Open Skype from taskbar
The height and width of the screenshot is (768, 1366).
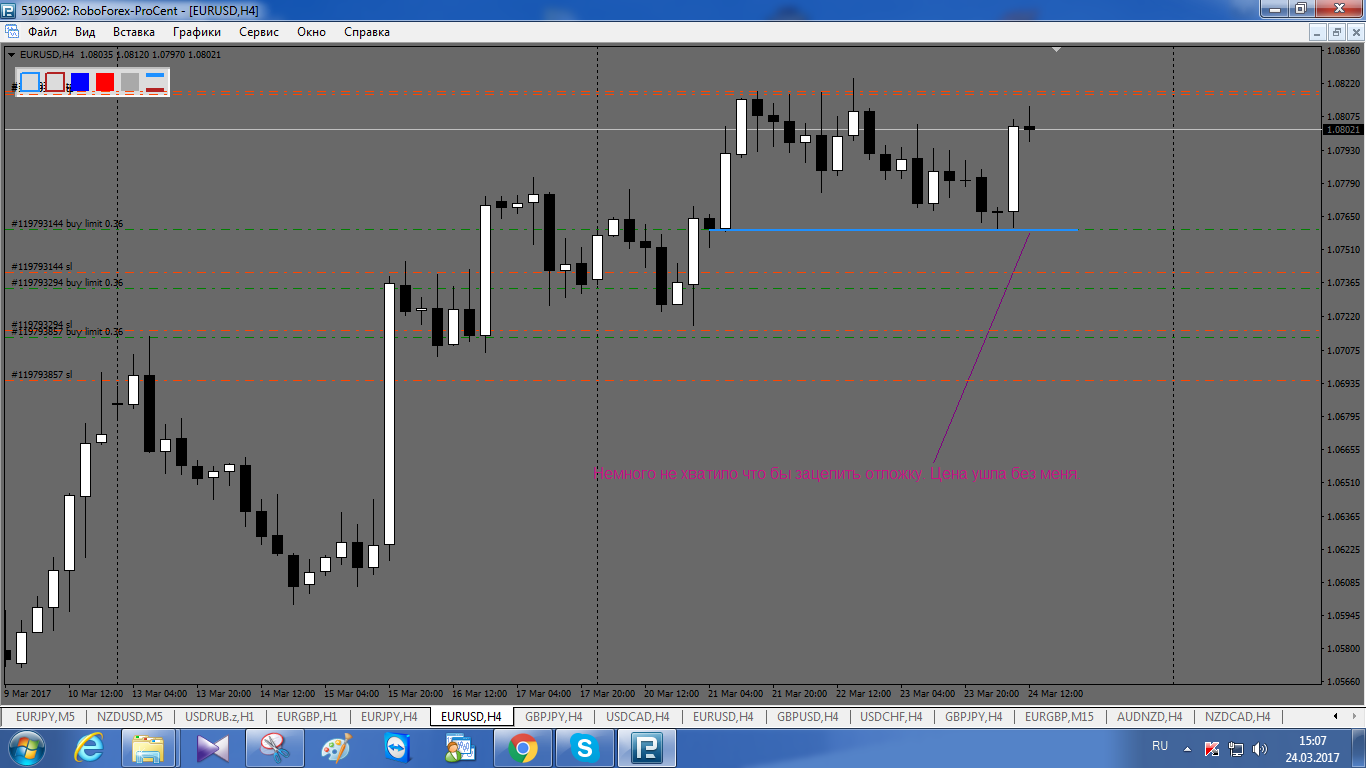[584, 748]
